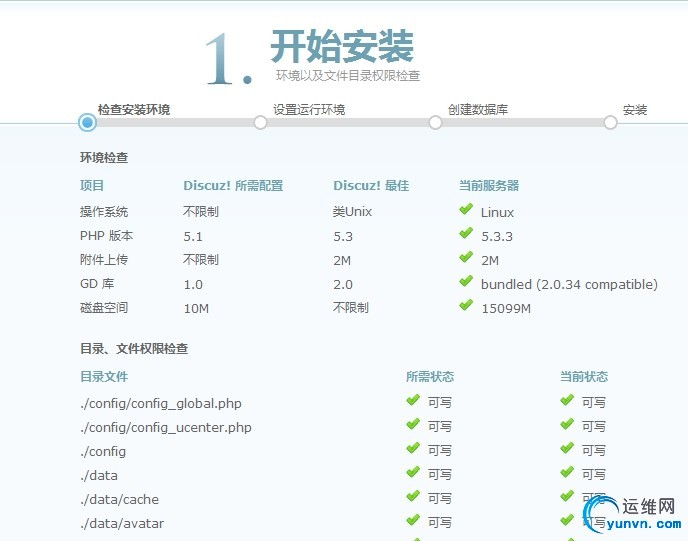Click the 当前状态 column header
The width and height of the screenshot is (688, 541).
(584, 376)
